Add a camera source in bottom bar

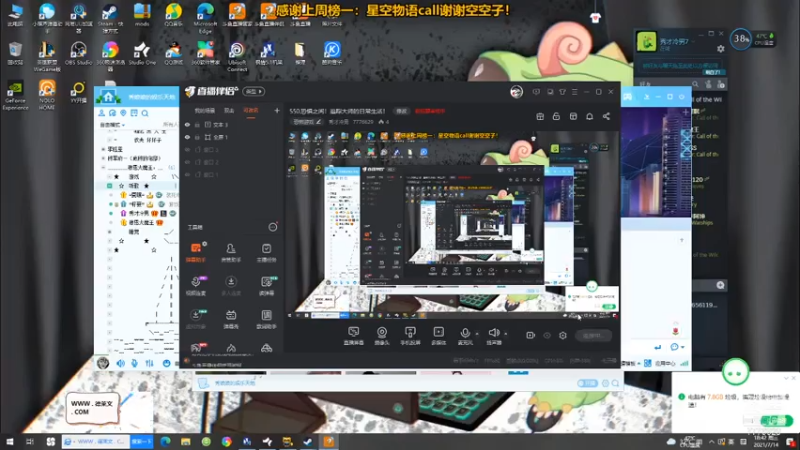(x=382, y=336)
